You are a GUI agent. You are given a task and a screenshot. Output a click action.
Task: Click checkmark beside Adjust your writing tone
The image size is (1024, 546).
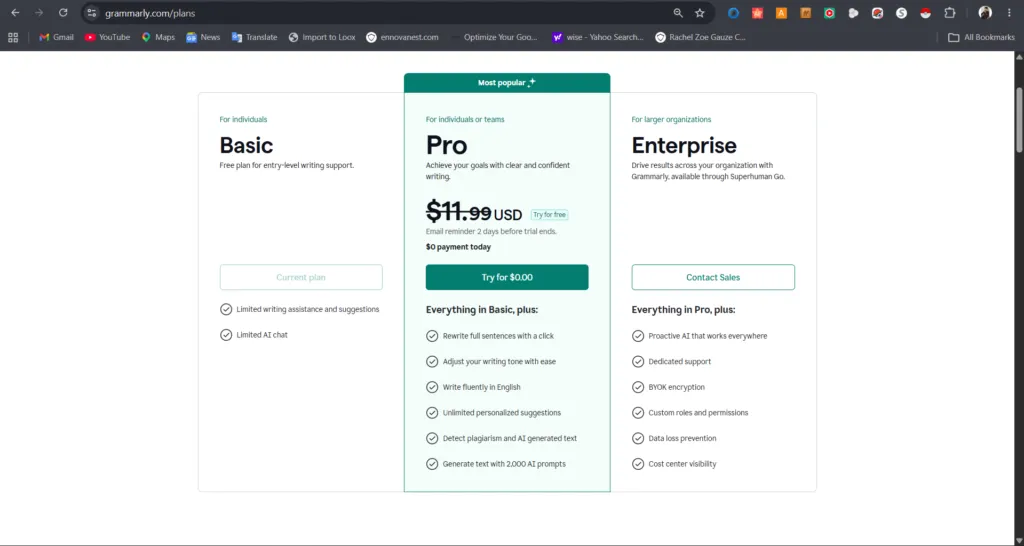click(432, 361)
